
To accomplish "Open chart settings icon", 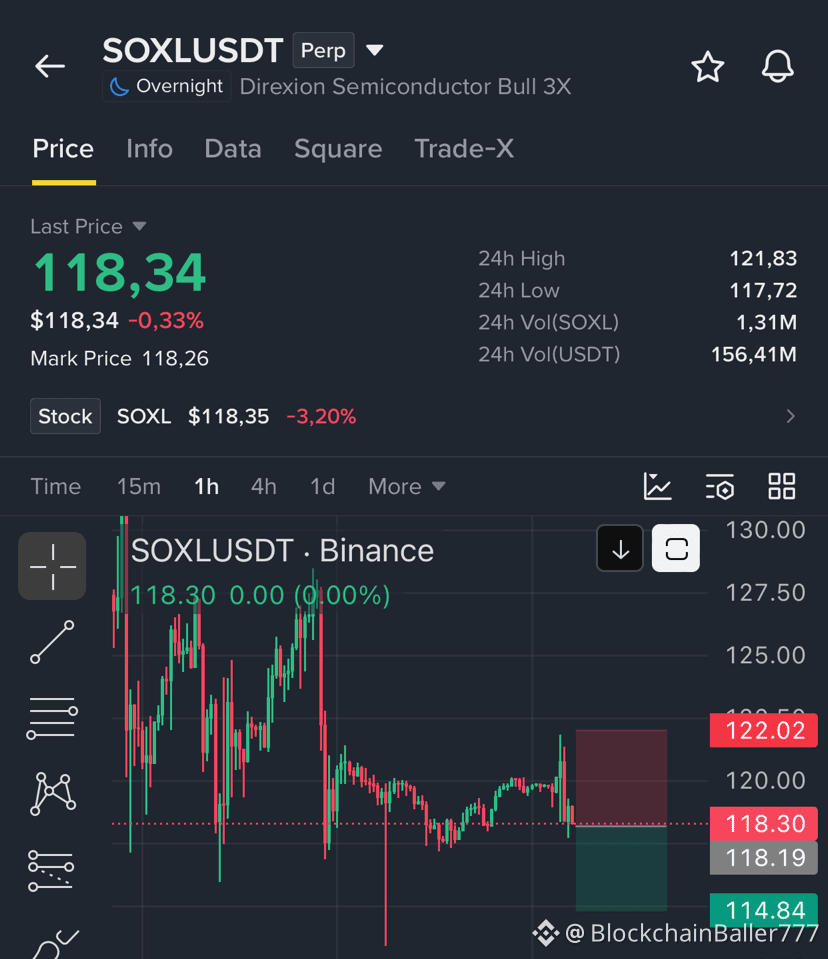I will pyautogui.click(x=720, y=487).
